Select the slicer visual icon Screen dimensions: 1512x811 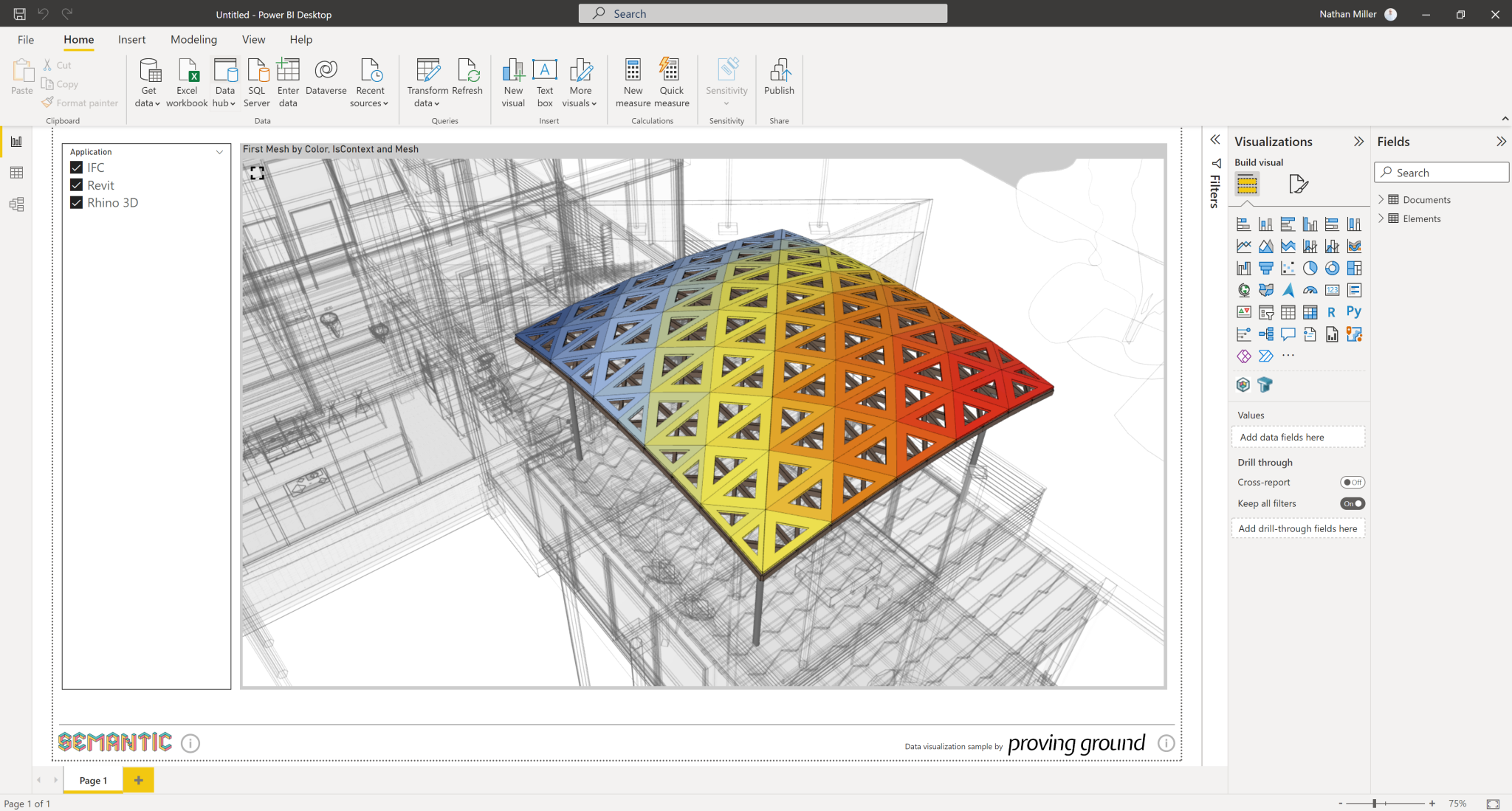(1266, 311)
